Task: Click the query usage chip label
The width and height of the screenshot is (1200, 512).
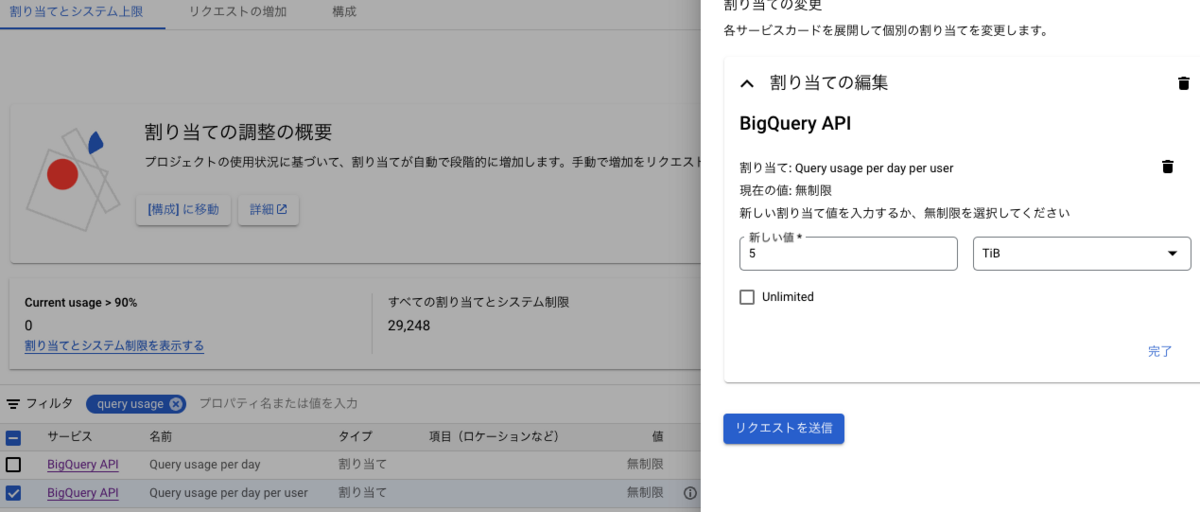Action: (130, 404)
